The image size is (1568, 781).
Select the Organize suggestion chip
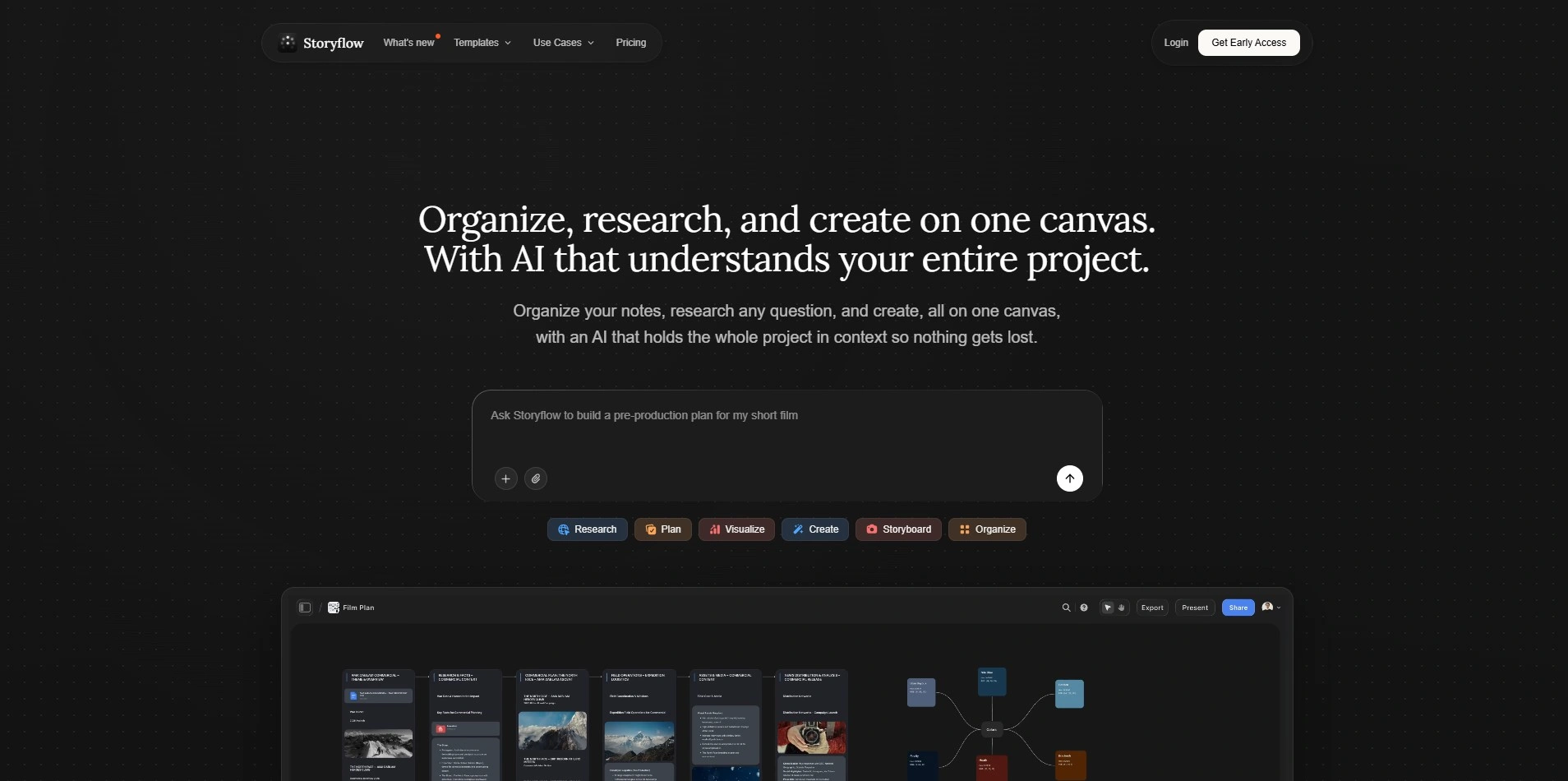click(x=987, y=529)
